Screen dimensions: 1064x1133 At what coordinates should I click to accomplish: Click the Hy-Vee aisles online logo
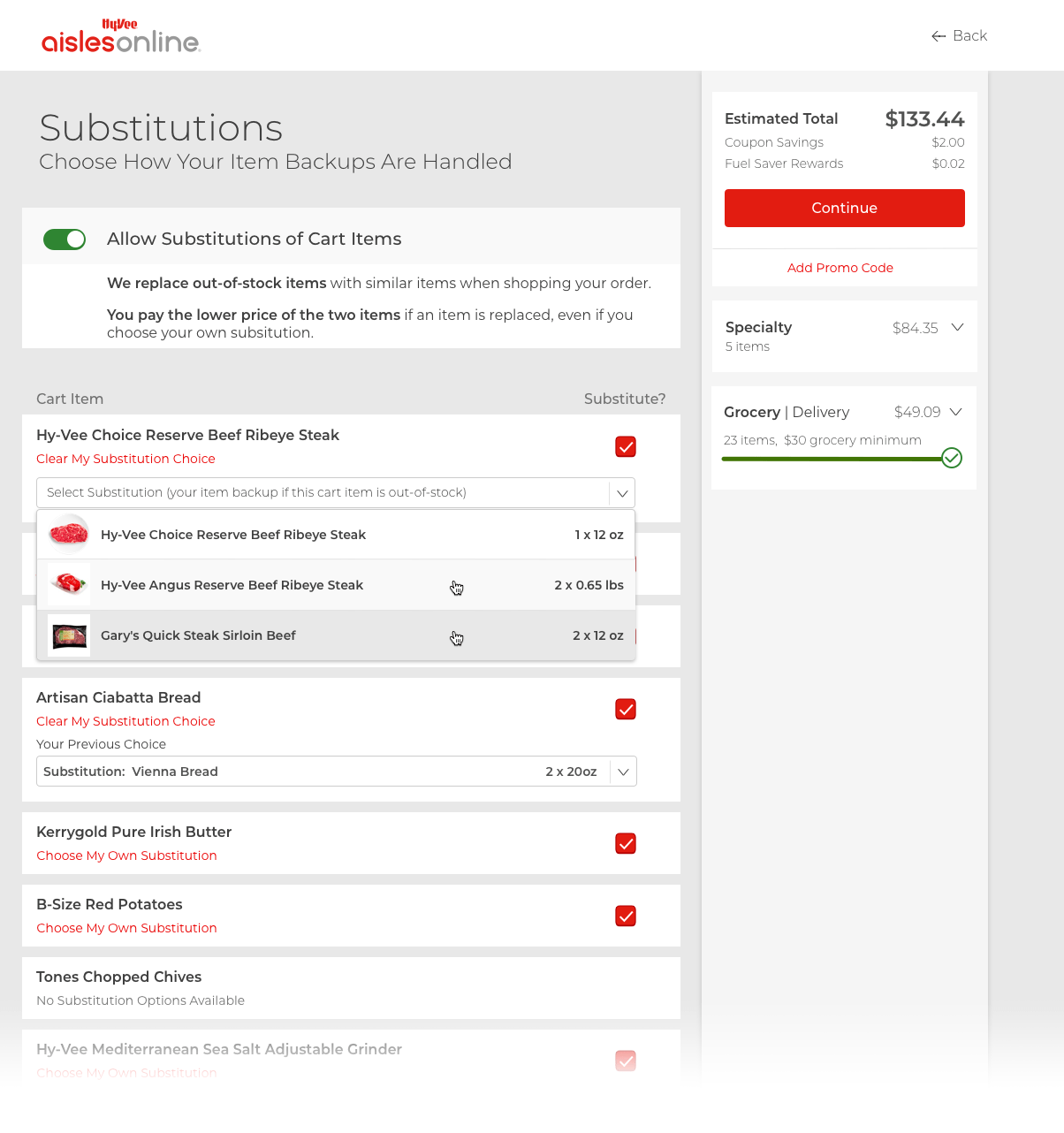coord(120,35)
